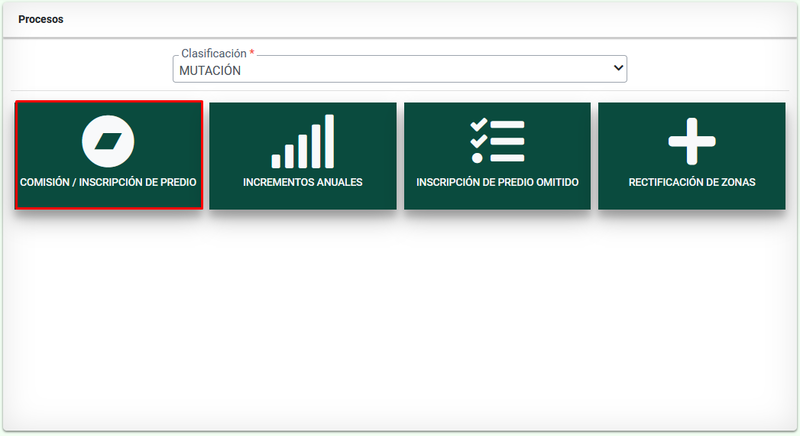Click the parallelogram icon in the Comisión tile
The image size is (800, 436).
108,141
